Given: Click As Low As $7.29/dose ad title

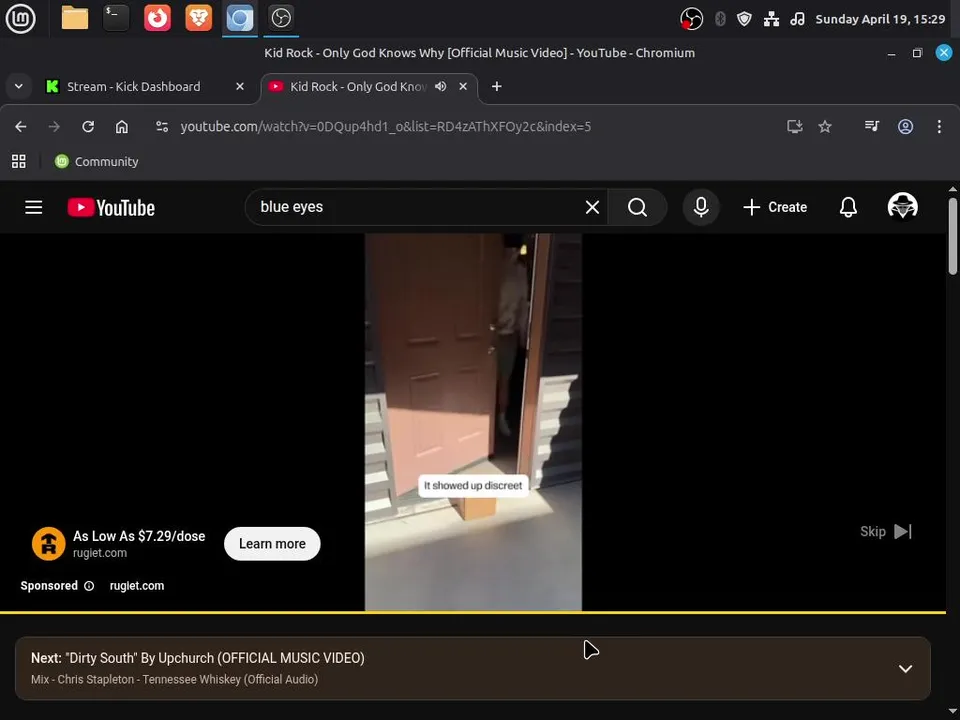Looking at the screenshot, I should pos(139,536).
